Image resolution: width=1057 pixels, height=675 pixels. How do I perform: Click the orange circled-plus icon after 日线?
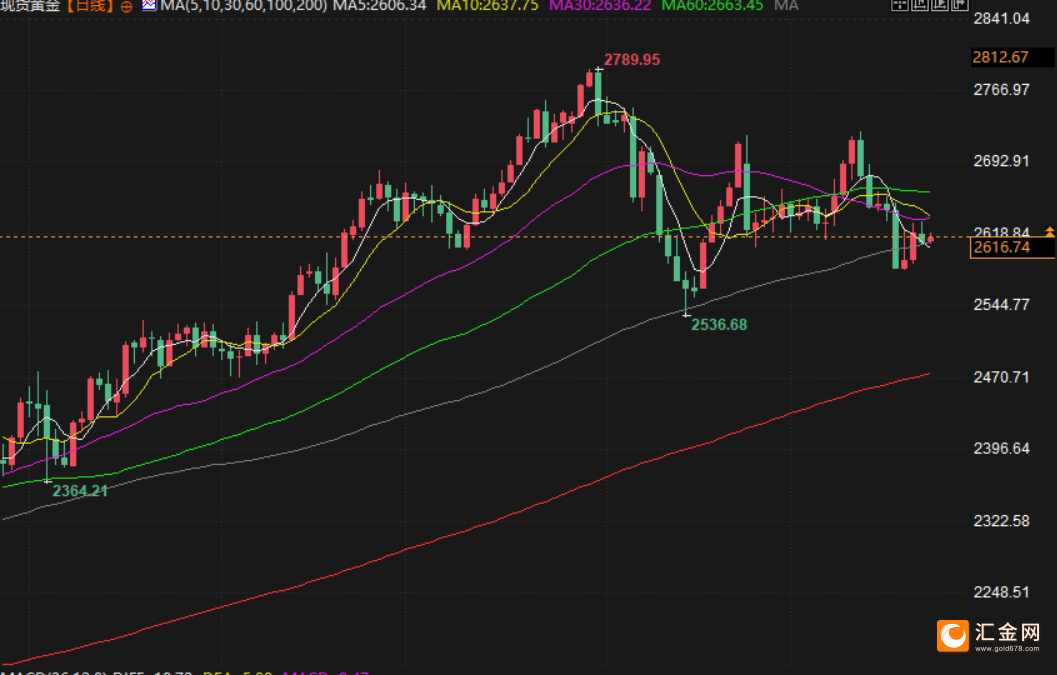[x=126, y=7]
